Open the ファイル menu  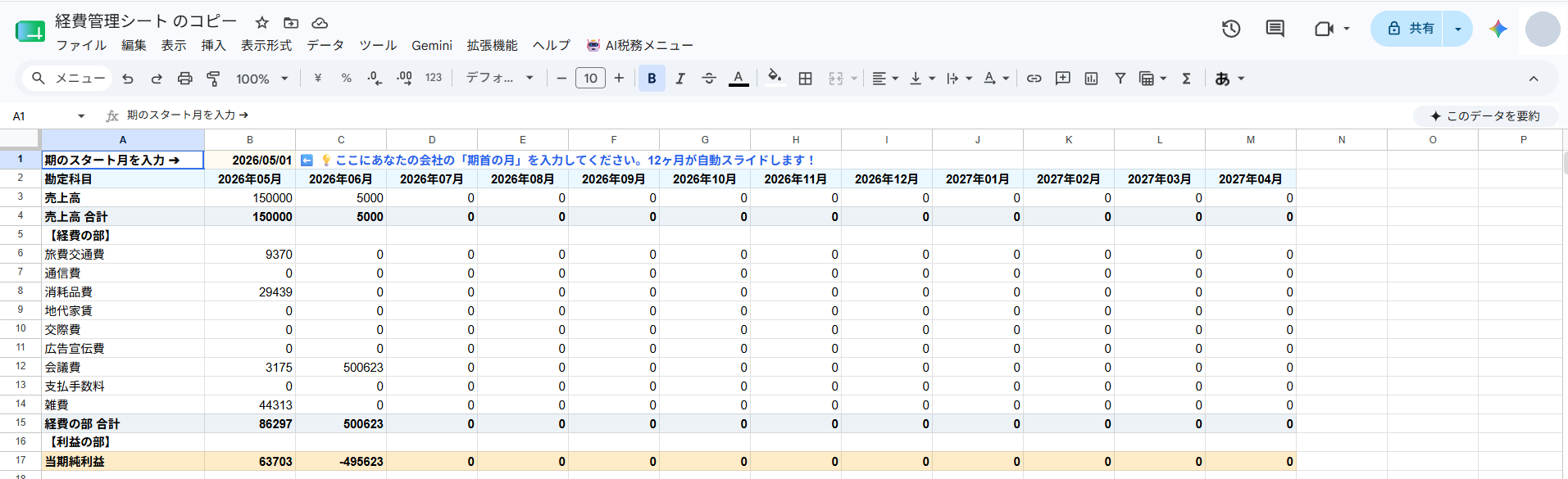point(81,46)
